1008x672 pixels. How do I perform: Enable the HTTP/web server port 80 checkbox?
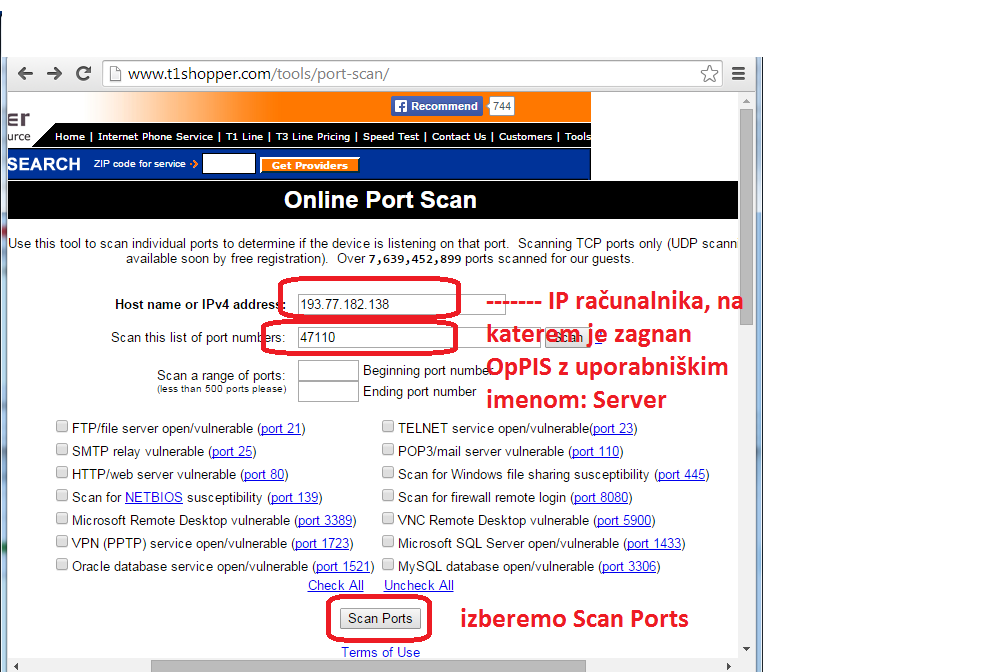[62, 473]
